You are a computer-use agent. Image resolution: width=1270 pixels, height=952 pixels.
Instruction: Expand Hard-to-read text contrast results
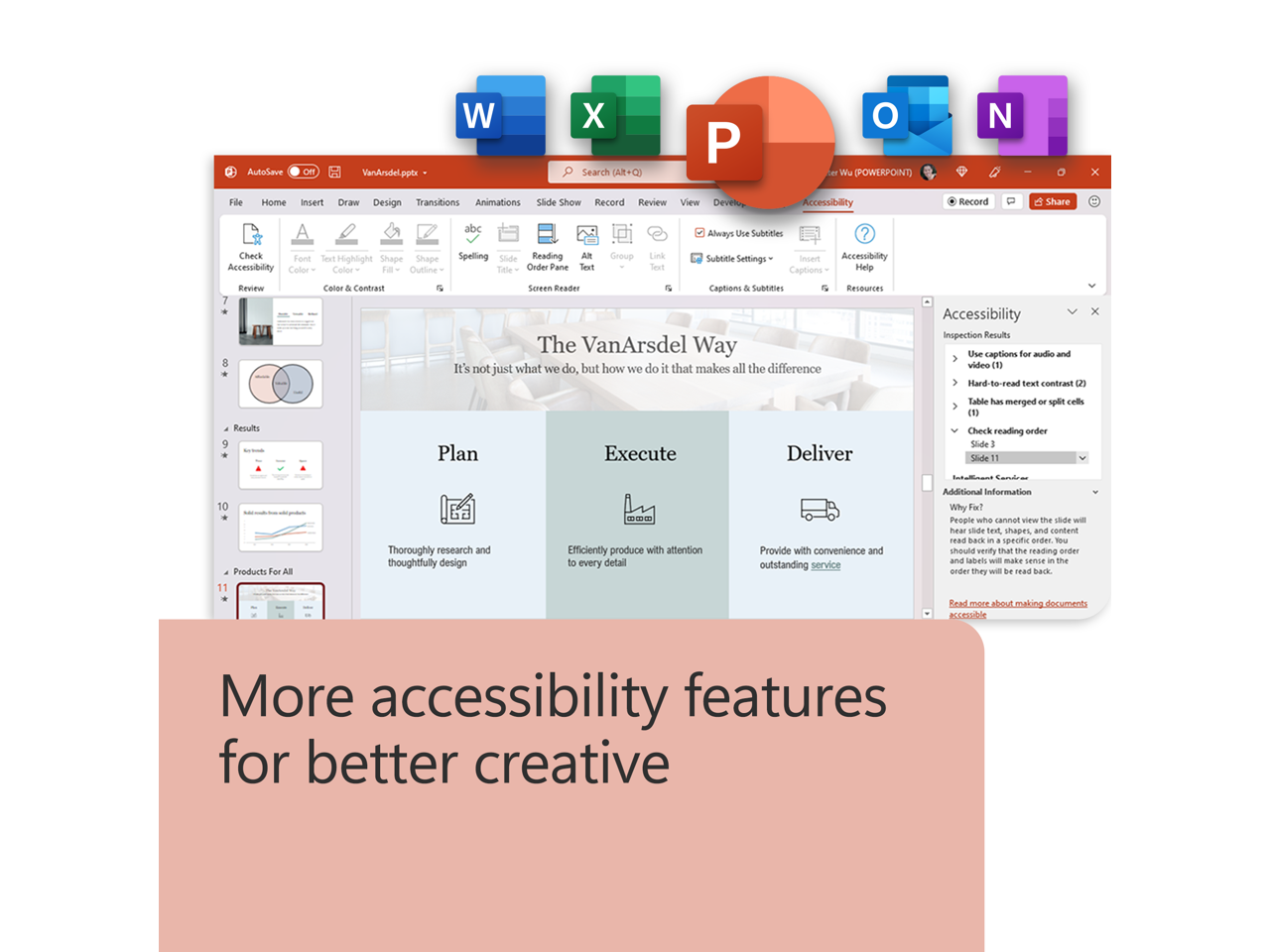click(x=954, y=383)
